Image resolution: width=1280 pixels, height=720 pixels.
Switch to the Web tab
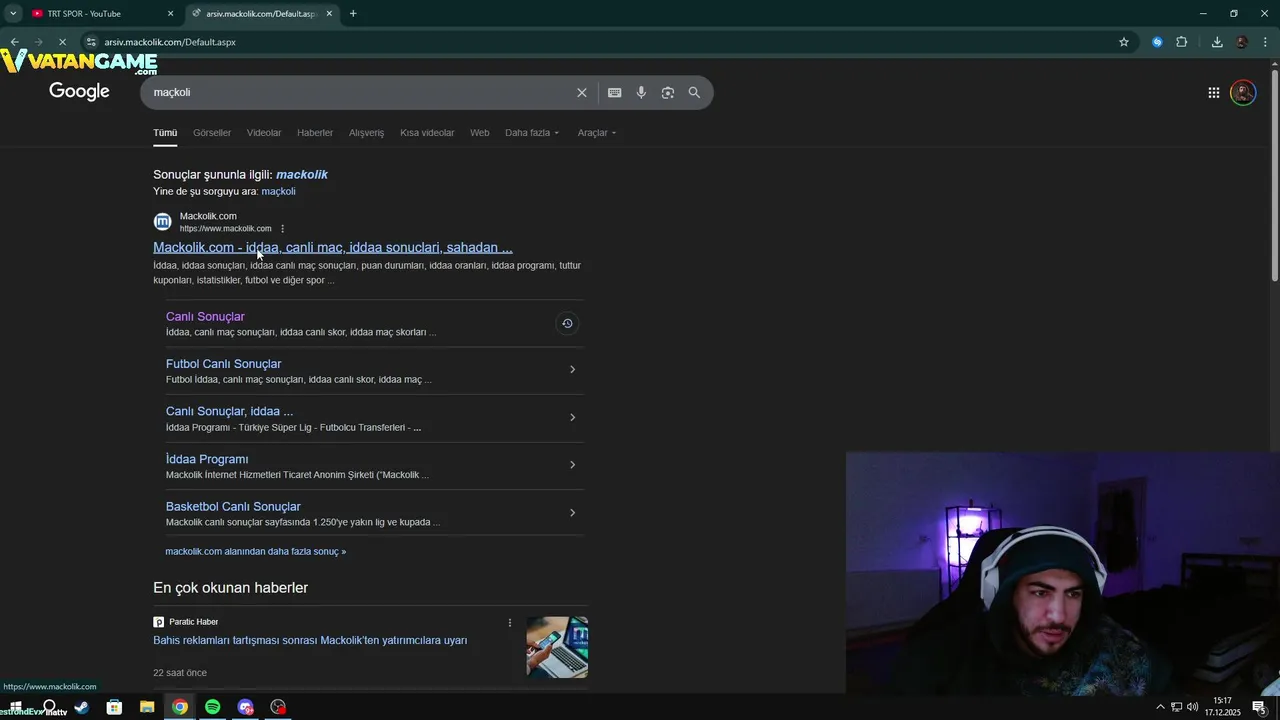pos(480,133)
